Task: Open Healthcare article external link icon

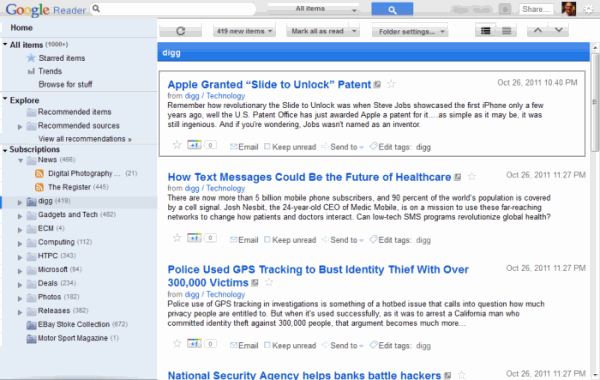Action: pyautogui.click(x=457, y=177)
